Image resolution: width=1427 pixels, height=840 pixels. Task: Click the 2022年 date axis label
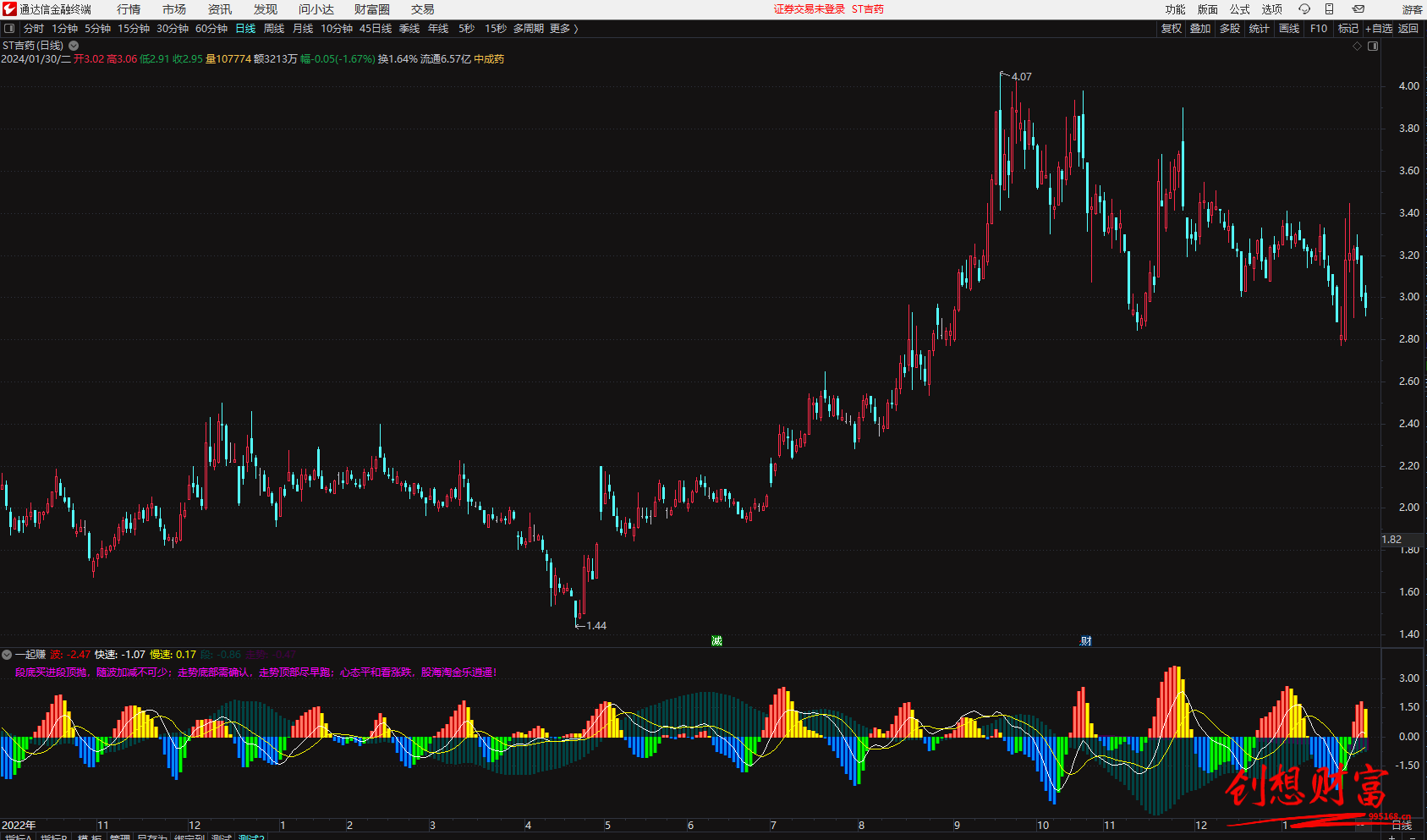pos(19,826)
